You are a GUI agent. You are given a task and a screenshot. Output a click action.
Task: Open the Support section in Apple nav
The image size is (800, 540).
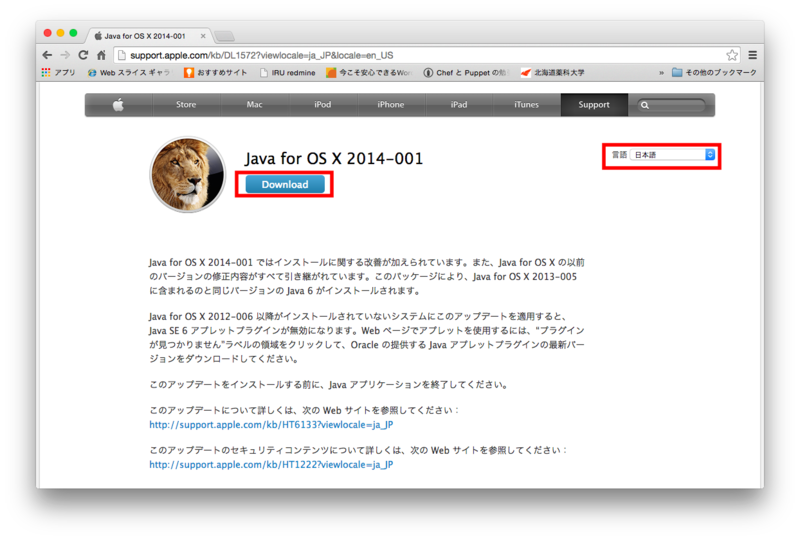coord(594,105)
